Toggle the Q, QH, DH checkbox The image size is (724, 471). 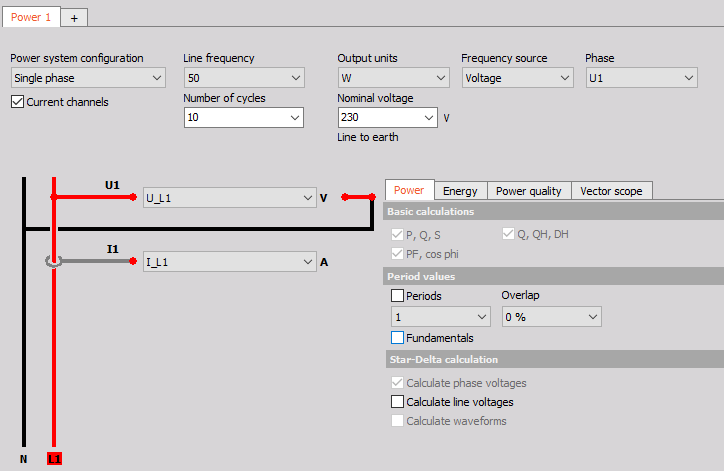(x=508, y=234)
